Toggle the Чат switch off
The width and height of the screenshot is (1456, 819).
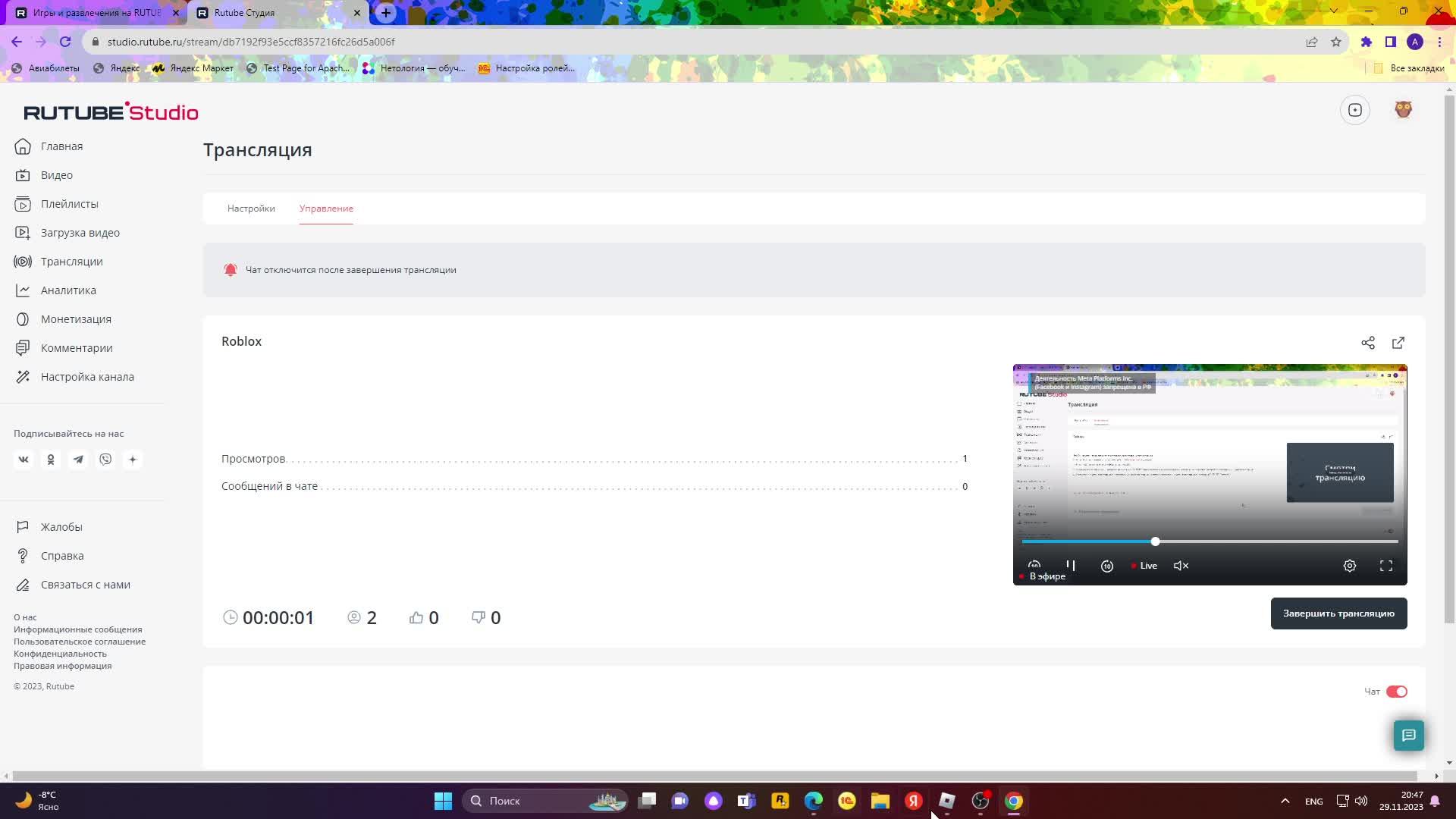tap(1396, 692)
